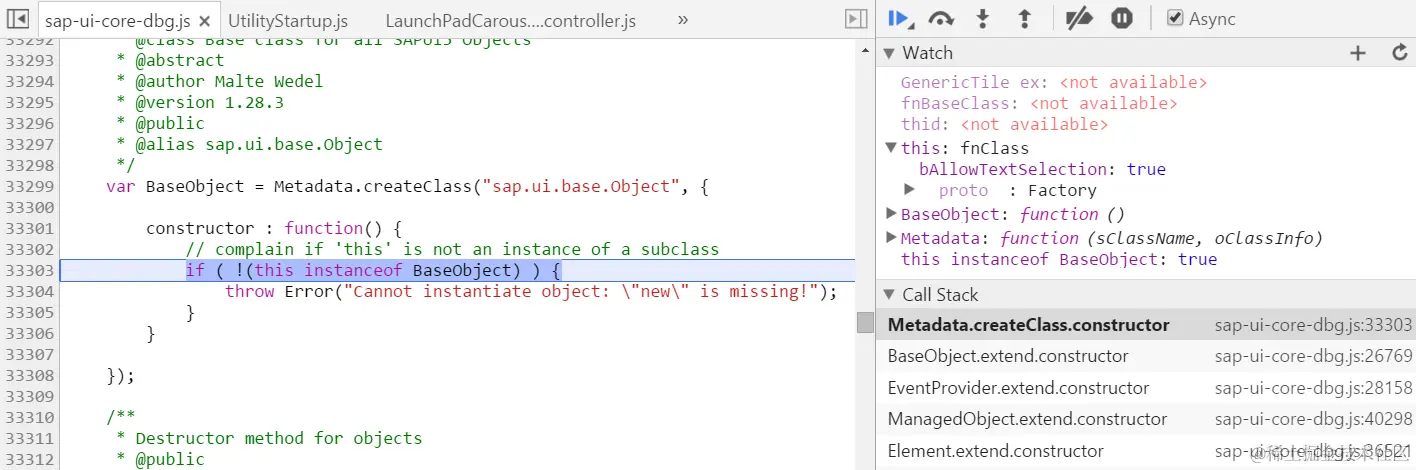Click the 'constructor : function()' code line
1416x470 pixels.
point(273,228)
